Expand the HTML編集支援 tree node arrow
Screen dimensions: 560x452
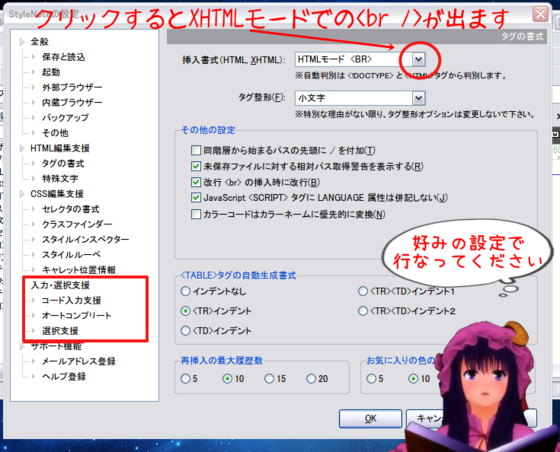point(22,148)
